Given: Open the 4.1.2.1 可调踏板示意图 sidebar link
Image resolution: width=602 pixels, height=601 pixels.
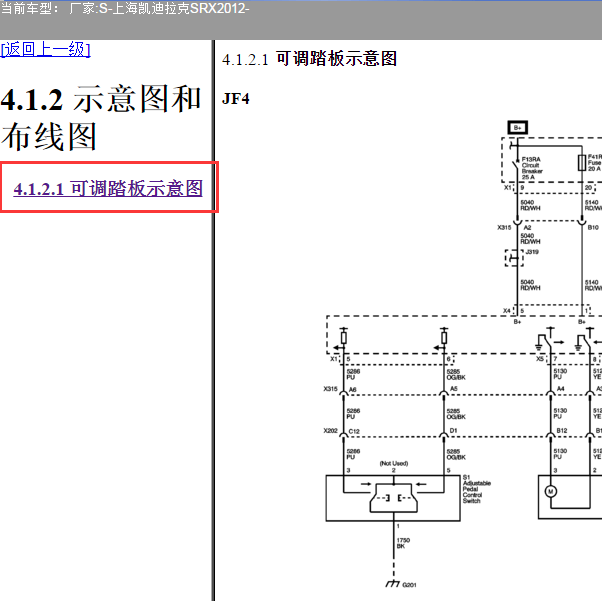Looking at the screenshot, I should (108, 188).
